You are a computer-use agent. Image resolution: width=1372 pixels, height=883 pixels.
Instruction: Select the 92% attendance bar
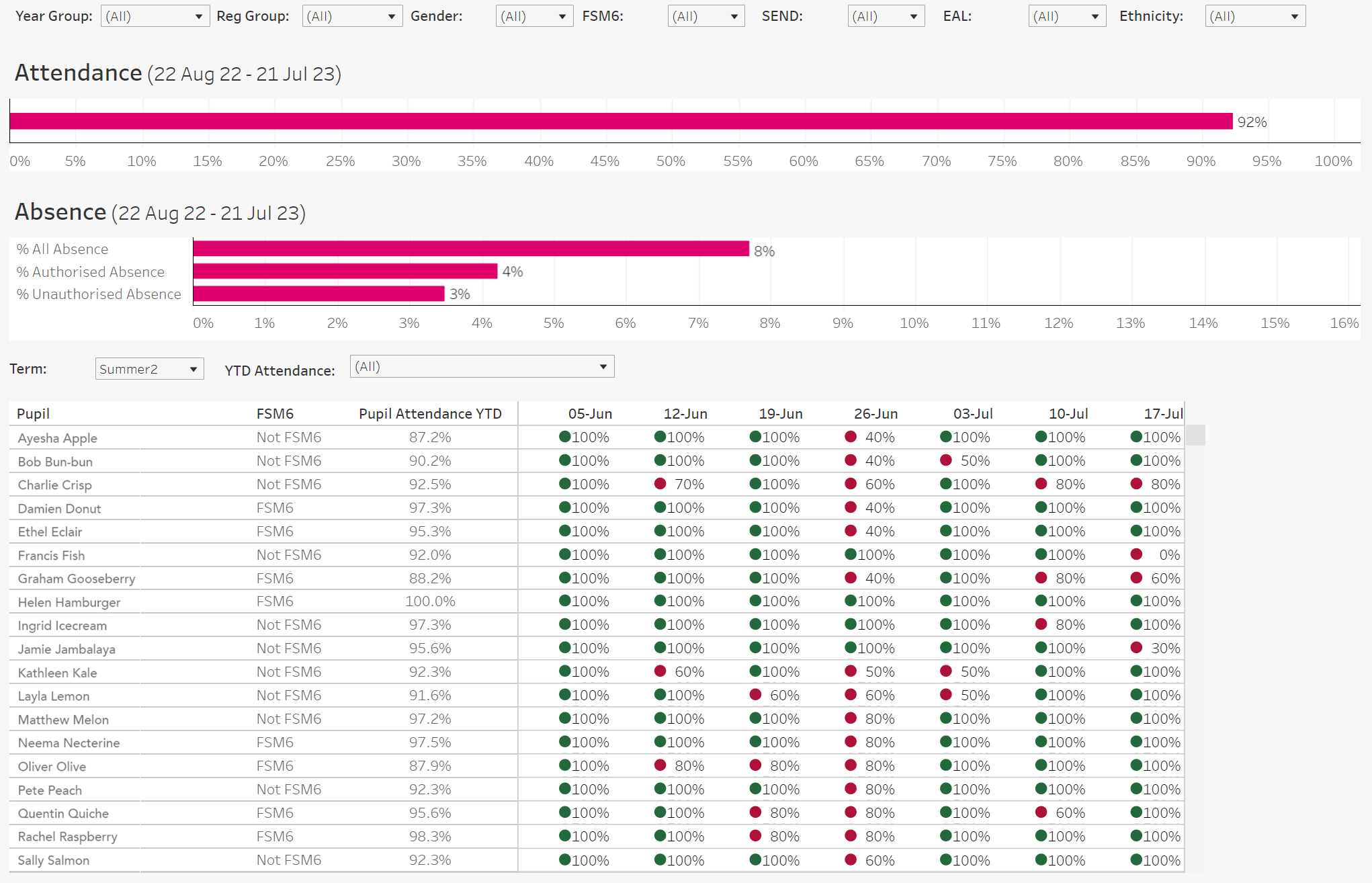[x=621, y=121]
